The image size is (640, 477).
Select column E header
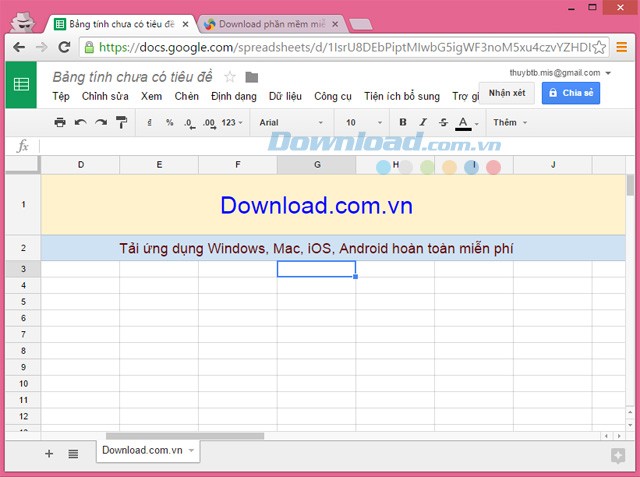click(159, 165)
